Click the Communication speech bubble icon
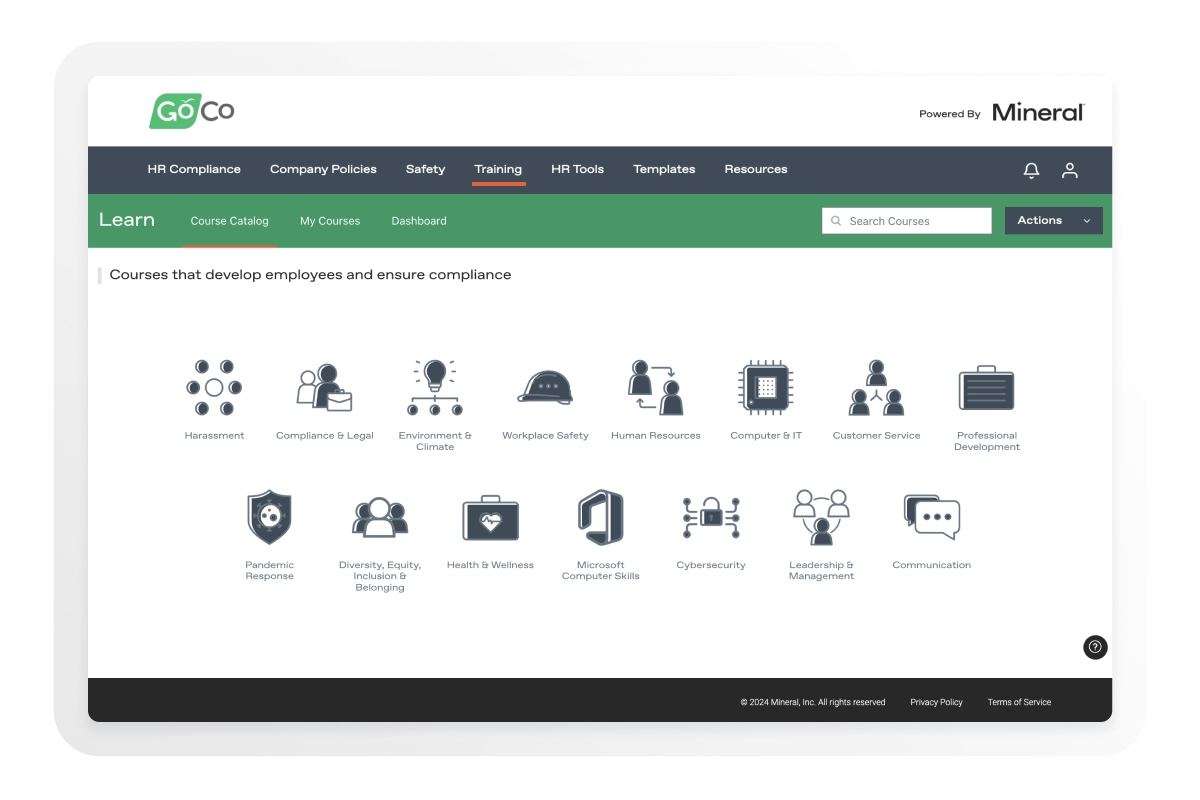Viewport: 1200px width, 800px height. (x=931, y=516)
